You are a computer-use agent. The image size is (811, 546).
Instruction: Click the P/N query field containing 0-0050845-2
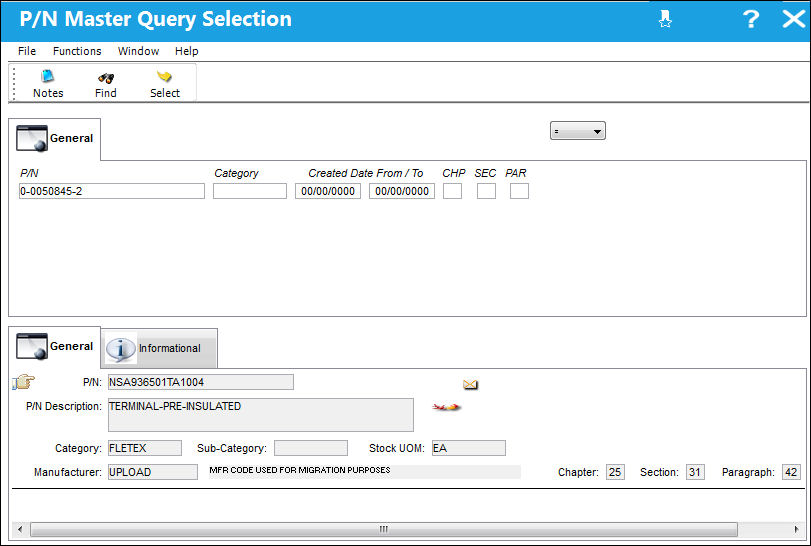coord(112,191)
